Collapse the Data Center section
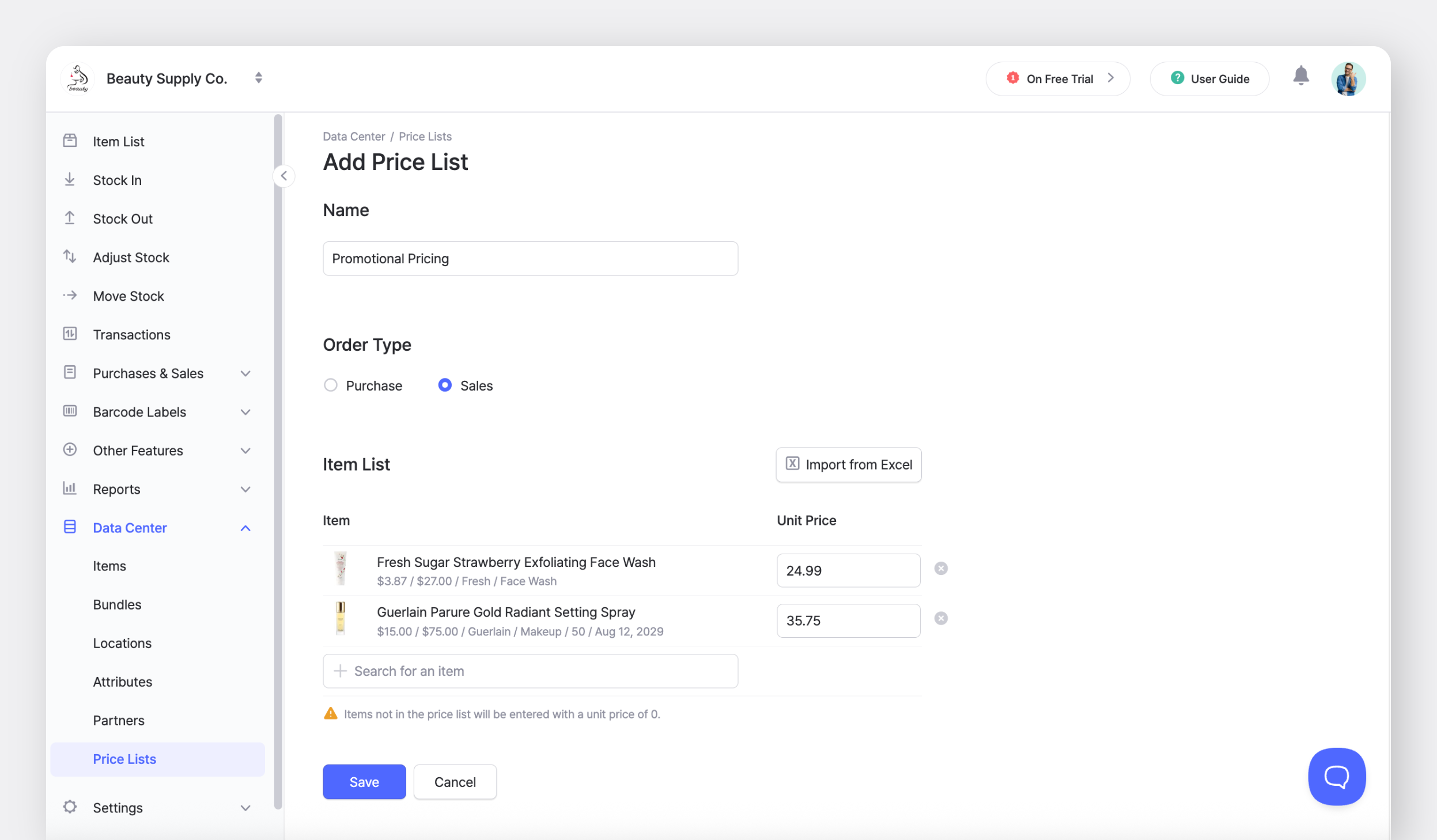 pos(245,528)
